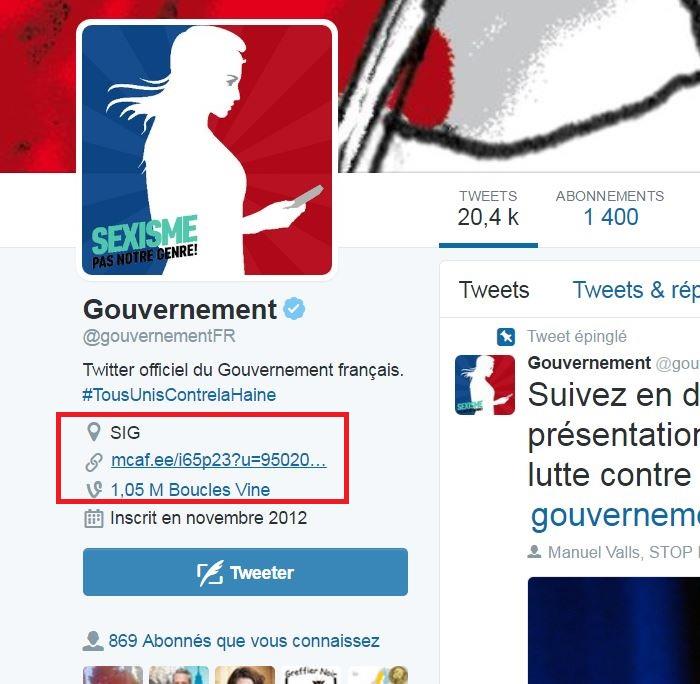The height and width of the screenshot is (684, 700).
Task: Open 869 Abonnés que vous connaissez
Action: coord(244,641)
